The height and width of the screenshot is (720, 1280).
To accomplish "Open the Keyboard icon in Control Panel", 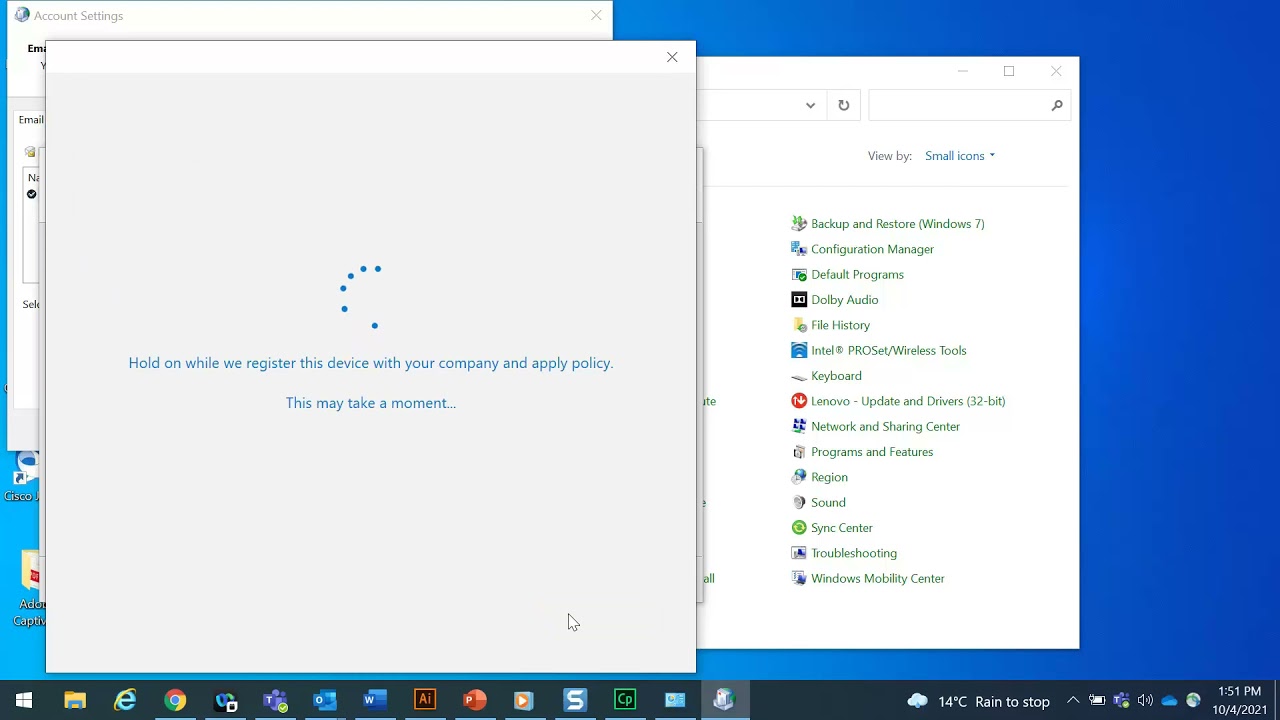I will pos(798,376).
